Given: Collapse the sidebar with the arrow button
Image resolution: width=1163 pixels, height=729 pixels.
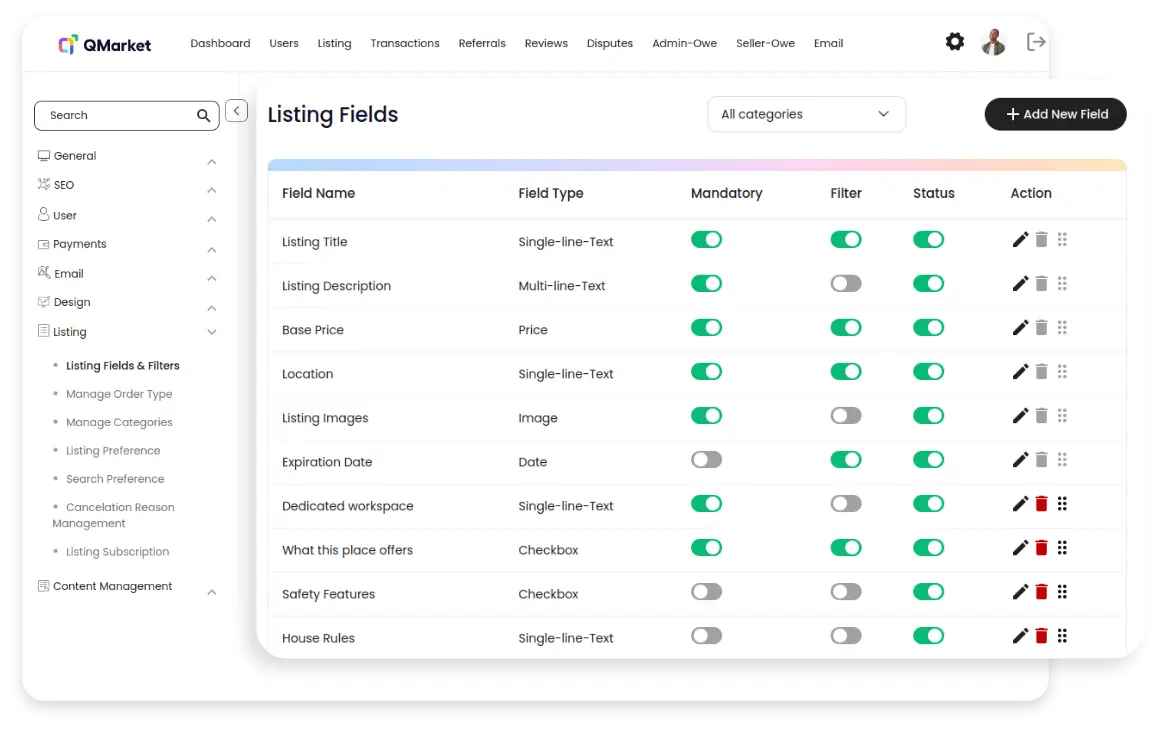Looking at the screenshot, I should (x=236, y=111).
